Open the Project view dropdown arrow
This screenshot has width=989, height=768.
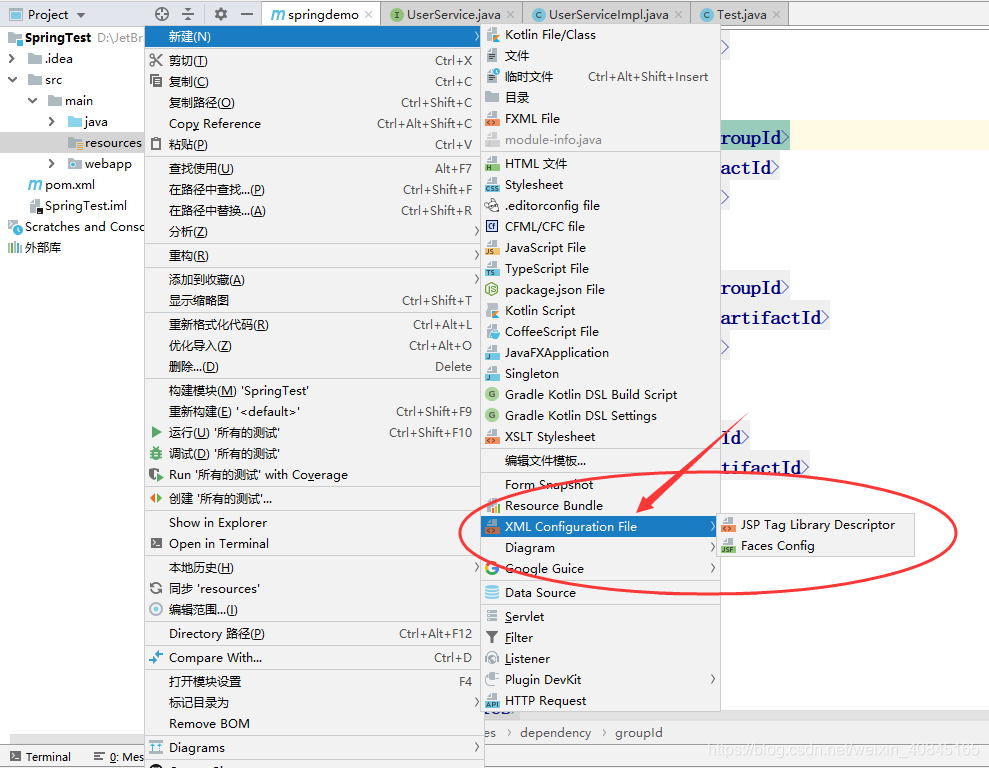point(81,15)
